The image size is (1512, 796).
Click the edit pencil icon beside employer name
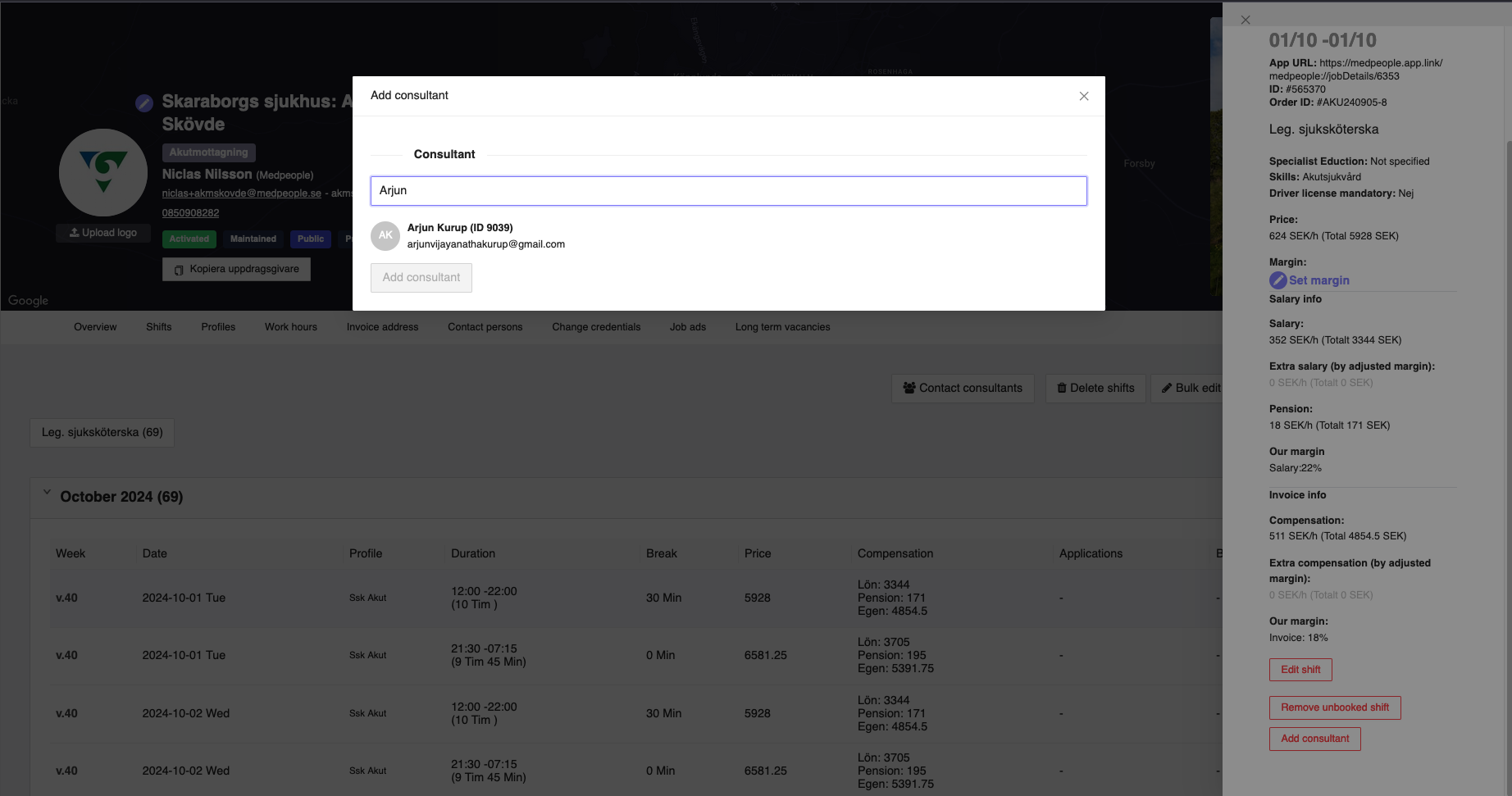click(144, 102)
